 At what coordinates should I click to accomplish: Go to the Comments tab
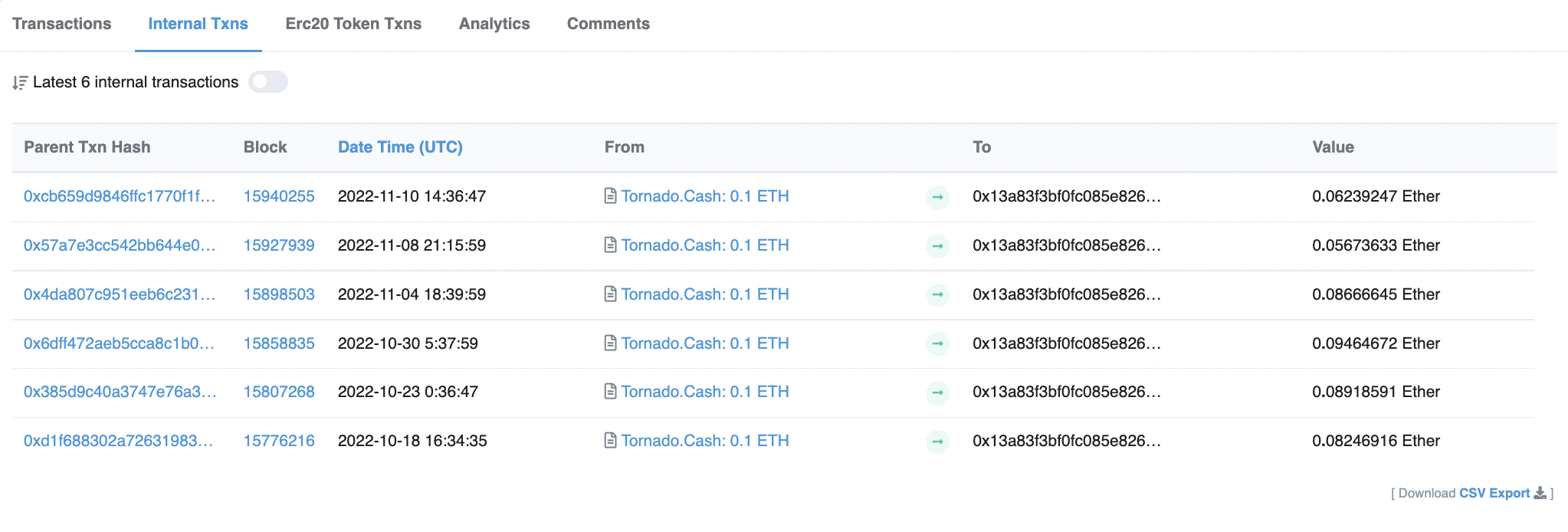608,24
